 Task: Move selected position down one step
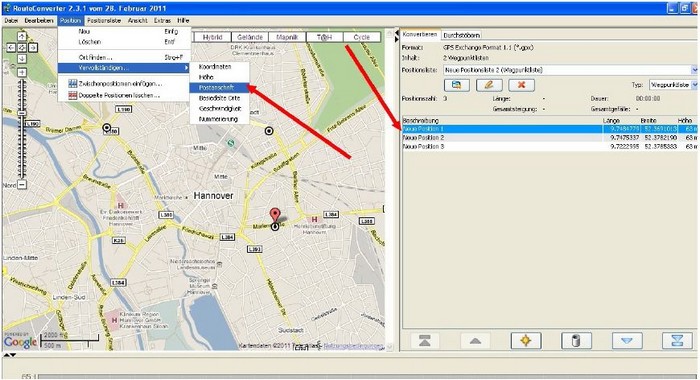point(627,341)
